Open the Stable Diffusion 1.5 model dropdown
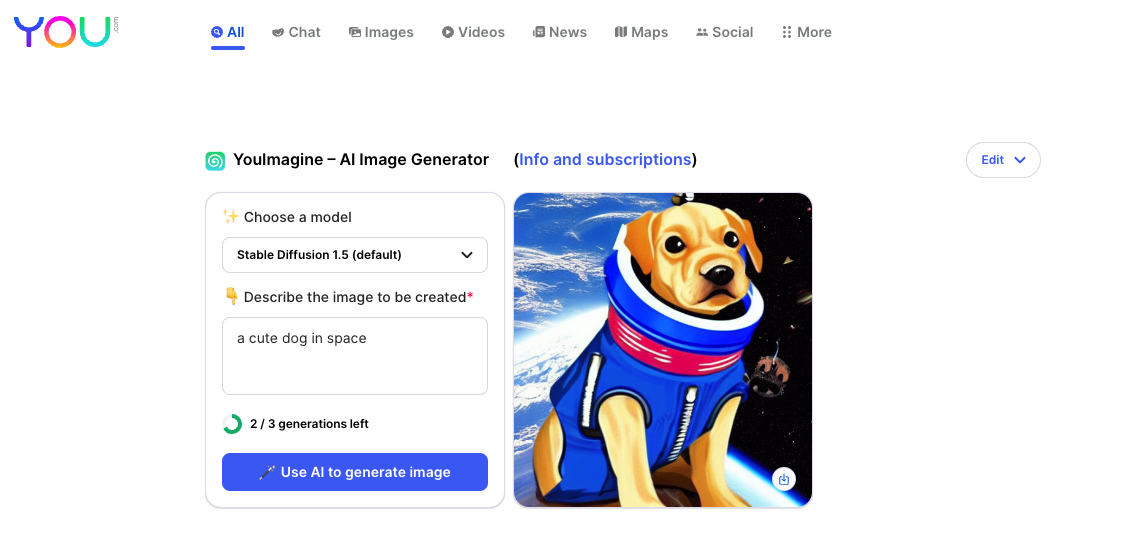The image size is (1148, 537). pyautogui.click(x=355, y=255)
